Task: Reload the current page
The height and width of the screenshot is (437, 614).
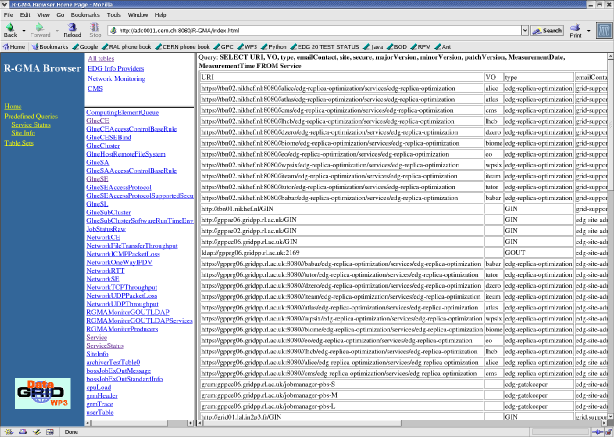Action: 72,30
